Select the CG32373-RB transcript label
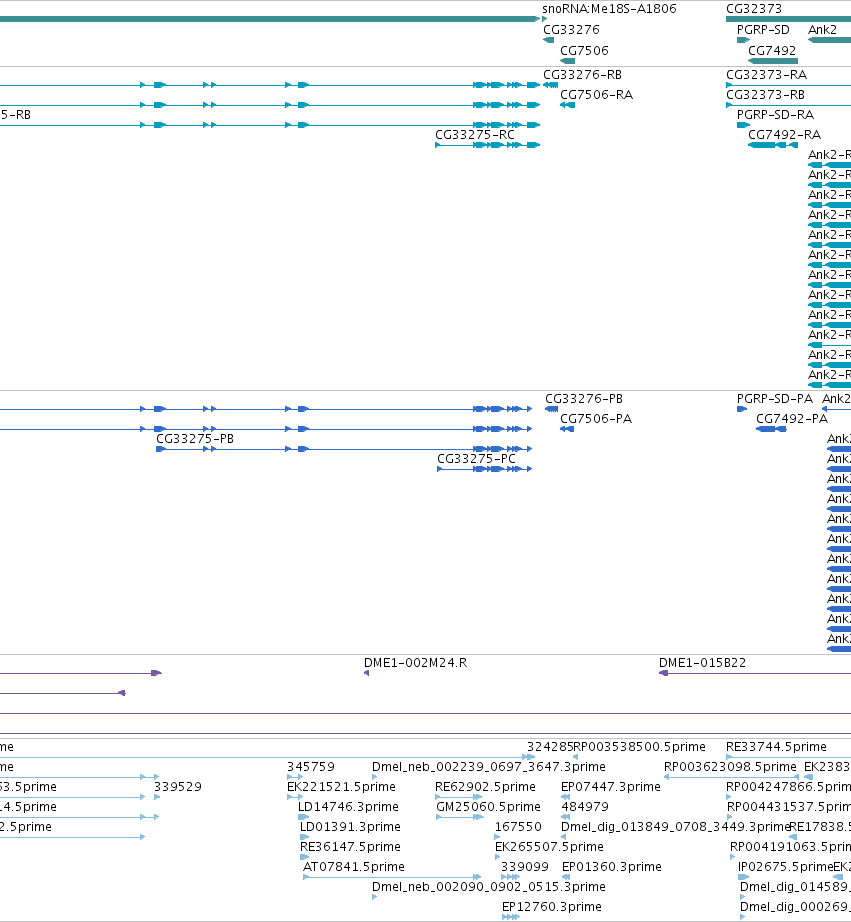The height and width of the screenshot is (922, 851). [x=765, y=95]
